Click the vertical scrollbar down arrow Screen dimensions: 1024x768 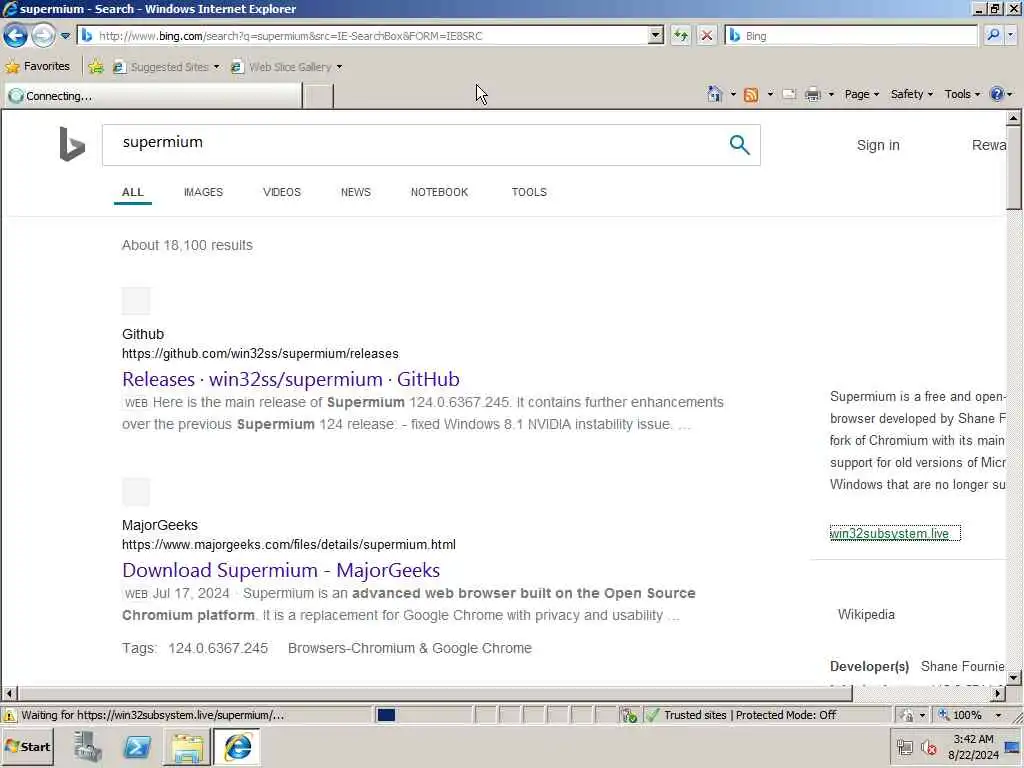pos(1014,677)
